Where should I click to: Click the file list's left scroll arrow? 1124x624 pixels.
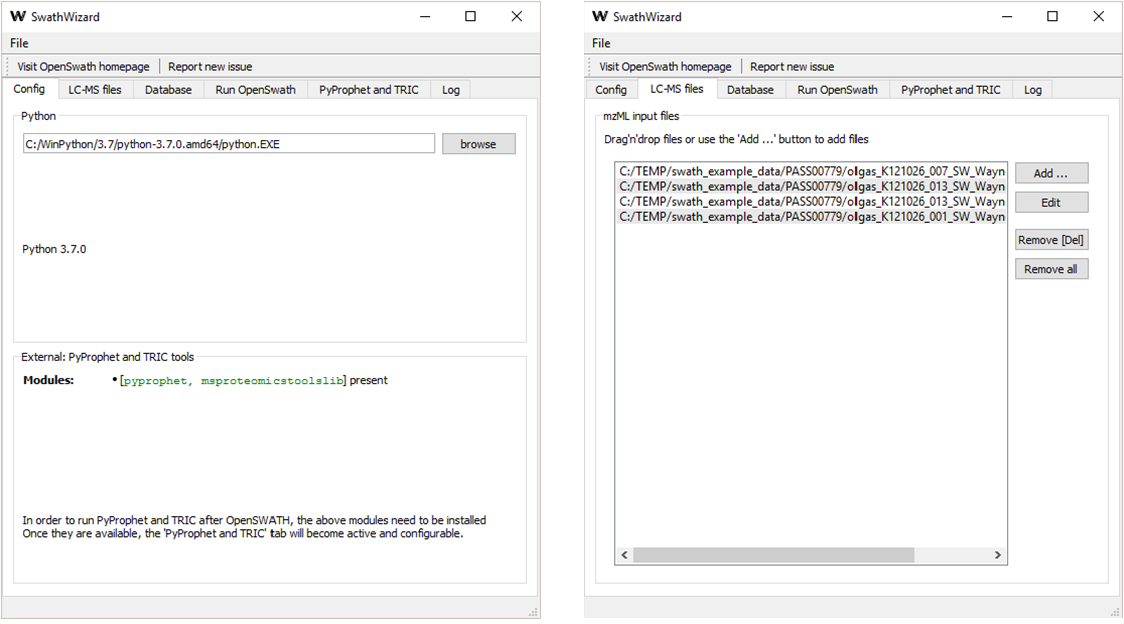pyautogui.click(x=625, y=555)
